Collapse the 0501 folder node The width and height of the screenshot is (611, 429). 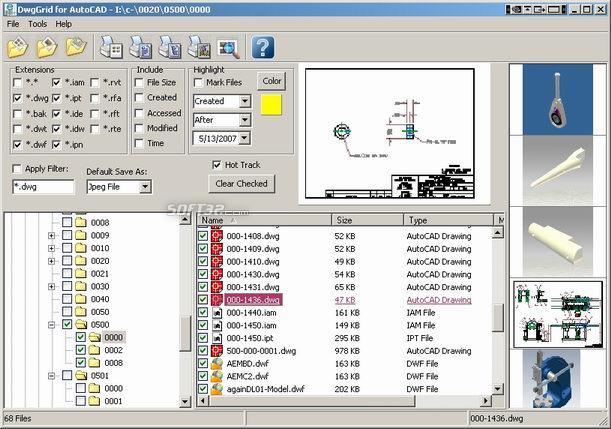[51, 376]
